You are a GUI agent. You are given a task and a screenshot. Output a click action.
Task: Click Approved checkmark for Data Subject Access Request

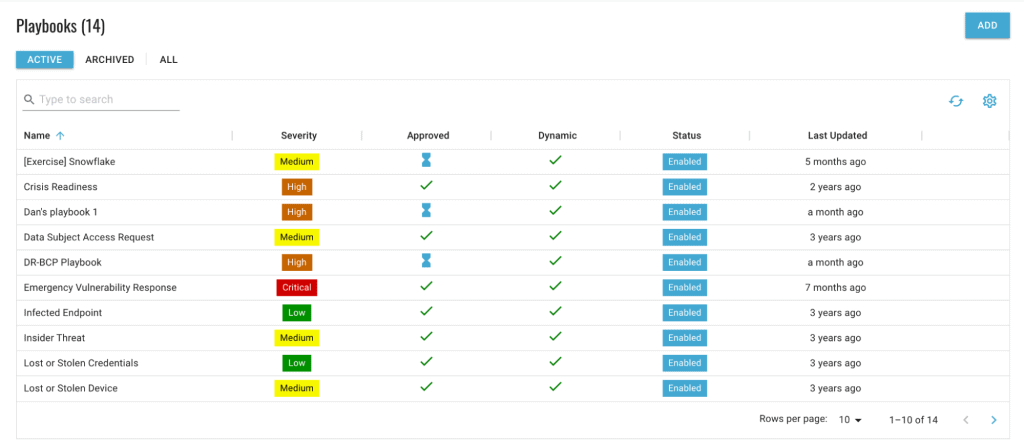tap(426, 236)
